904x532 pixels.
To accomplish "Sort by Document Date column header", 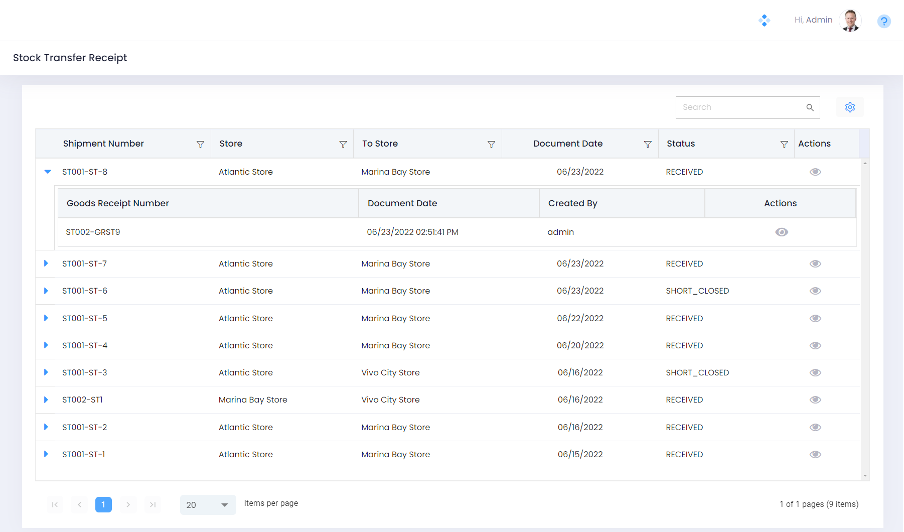I will point(568,144).
